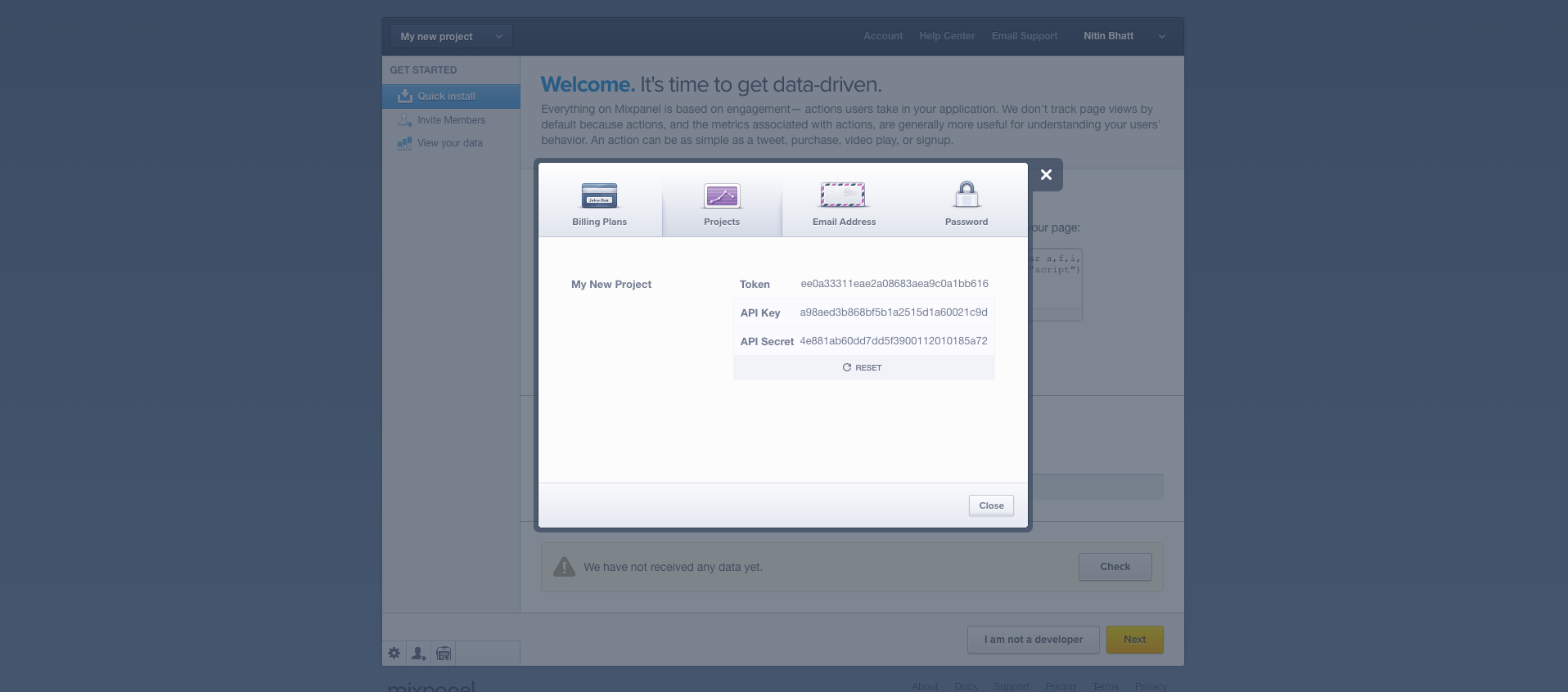Open View your data in sidebar
The height and width of the screenshot is (692, 1568).
(x=451, y=143)
